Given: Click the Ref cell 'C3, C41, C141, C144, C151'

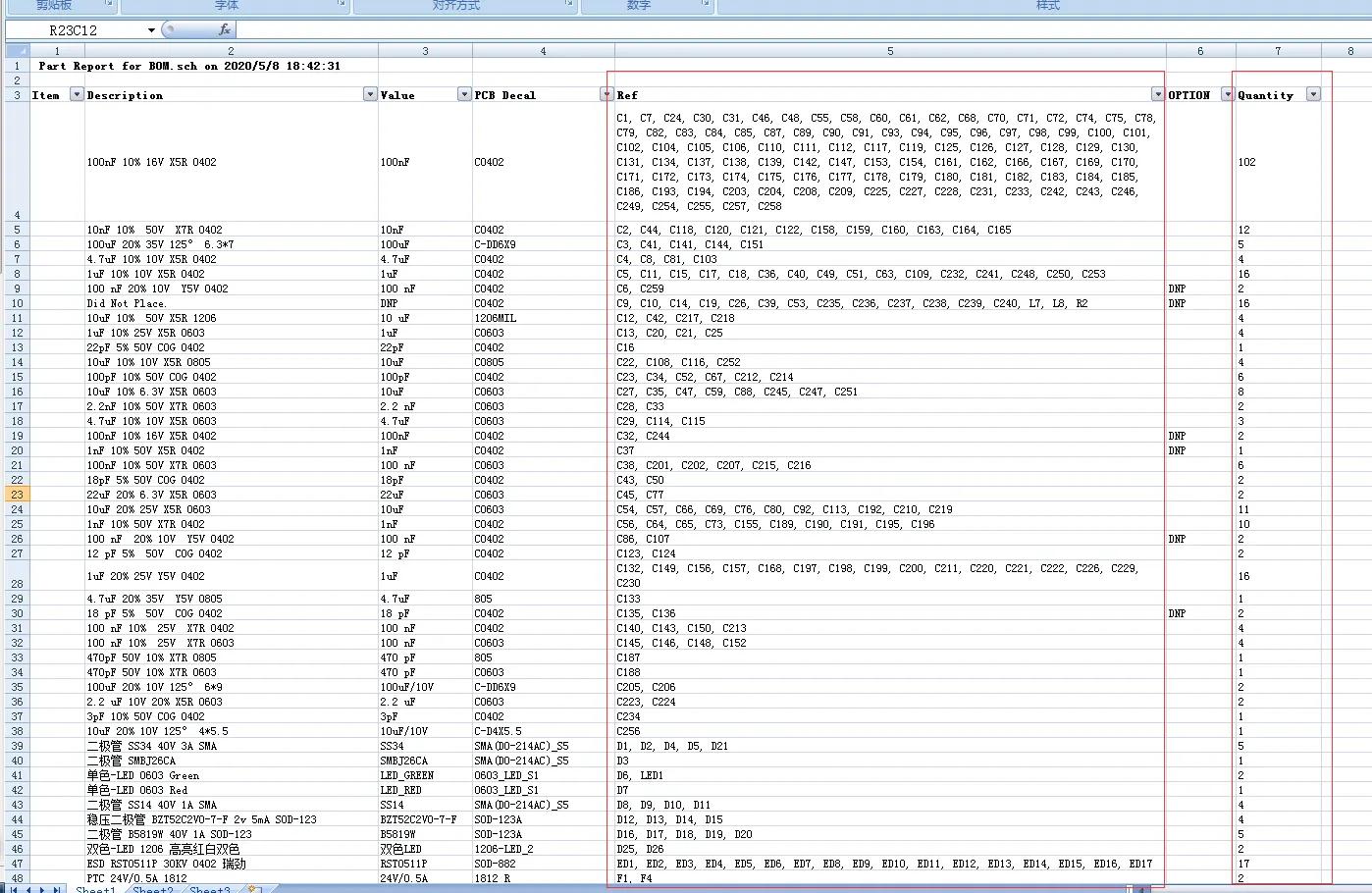Looking at the screenshot, I should click(x=890, y=244).
